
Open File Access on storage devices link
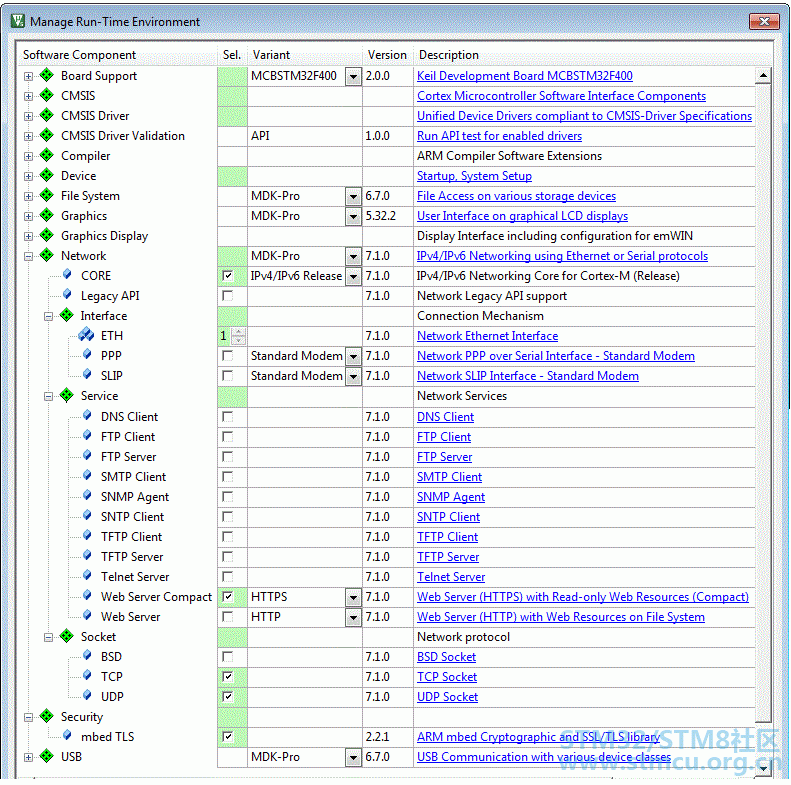(x=516, y=196)
